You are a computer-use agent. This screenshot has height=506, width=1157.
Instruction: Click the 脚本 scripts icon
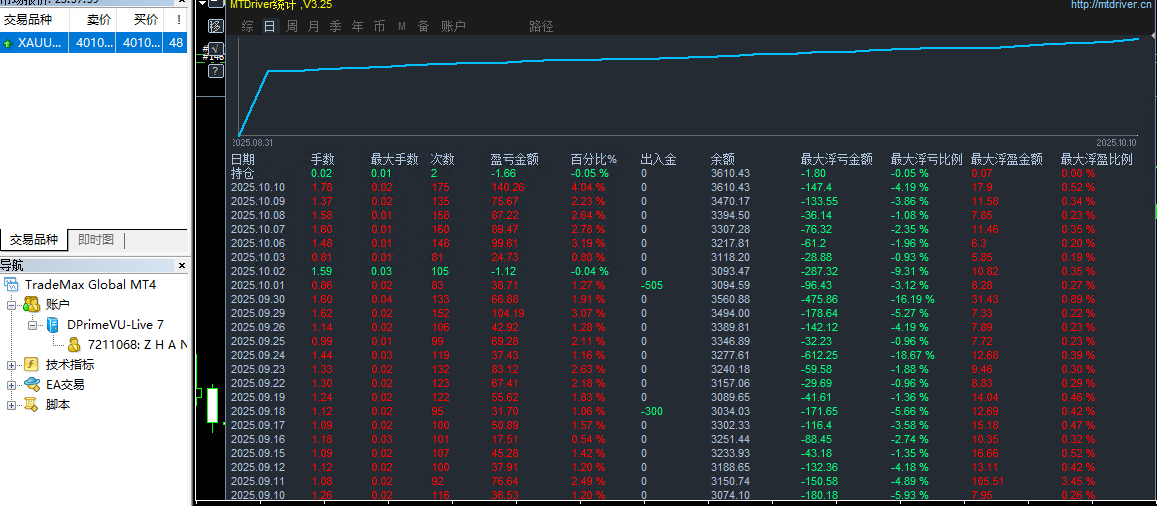click(x=31, y=404)
